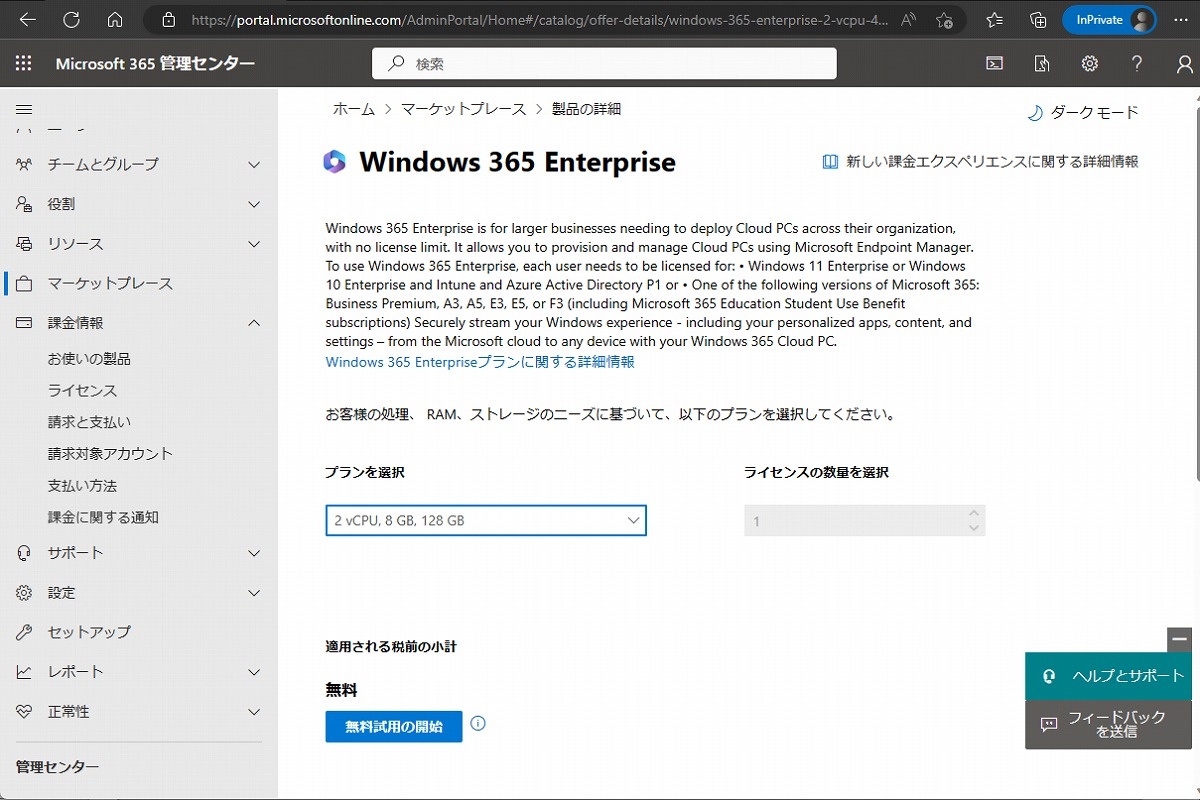This screenshot has height=800, width=1200.
Task: Open the app launcher waffle icon
Action: (x=24, y=64)
